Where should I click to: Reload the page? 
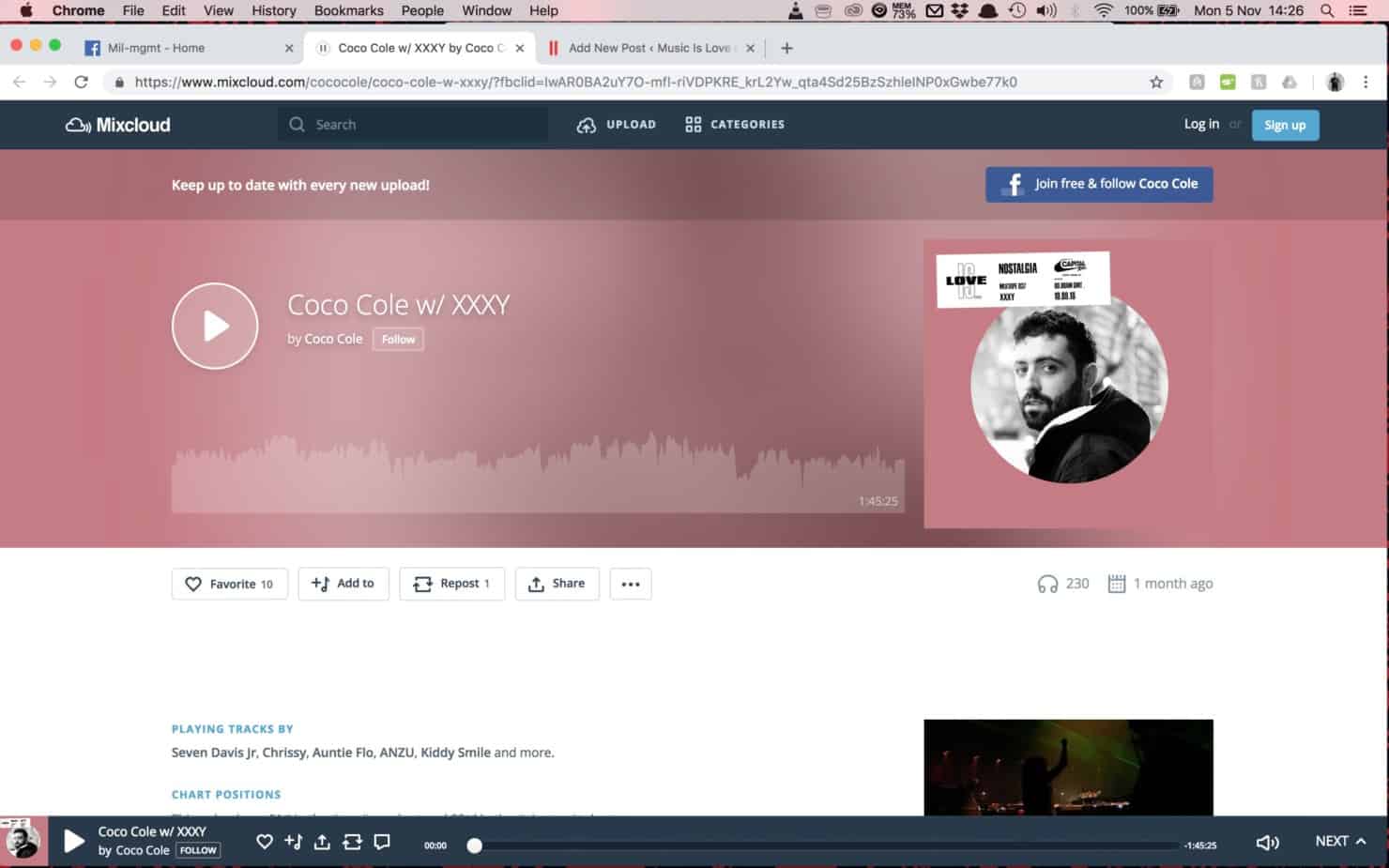(x=82, y=82)
